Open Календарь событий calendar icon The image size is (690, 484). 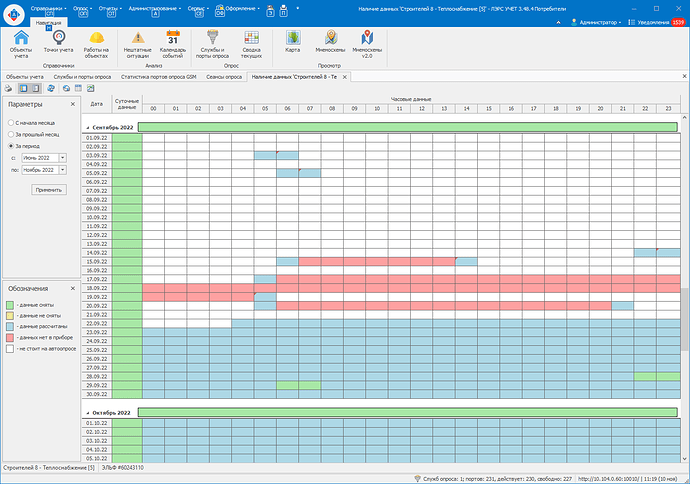(x=173, y=38)
